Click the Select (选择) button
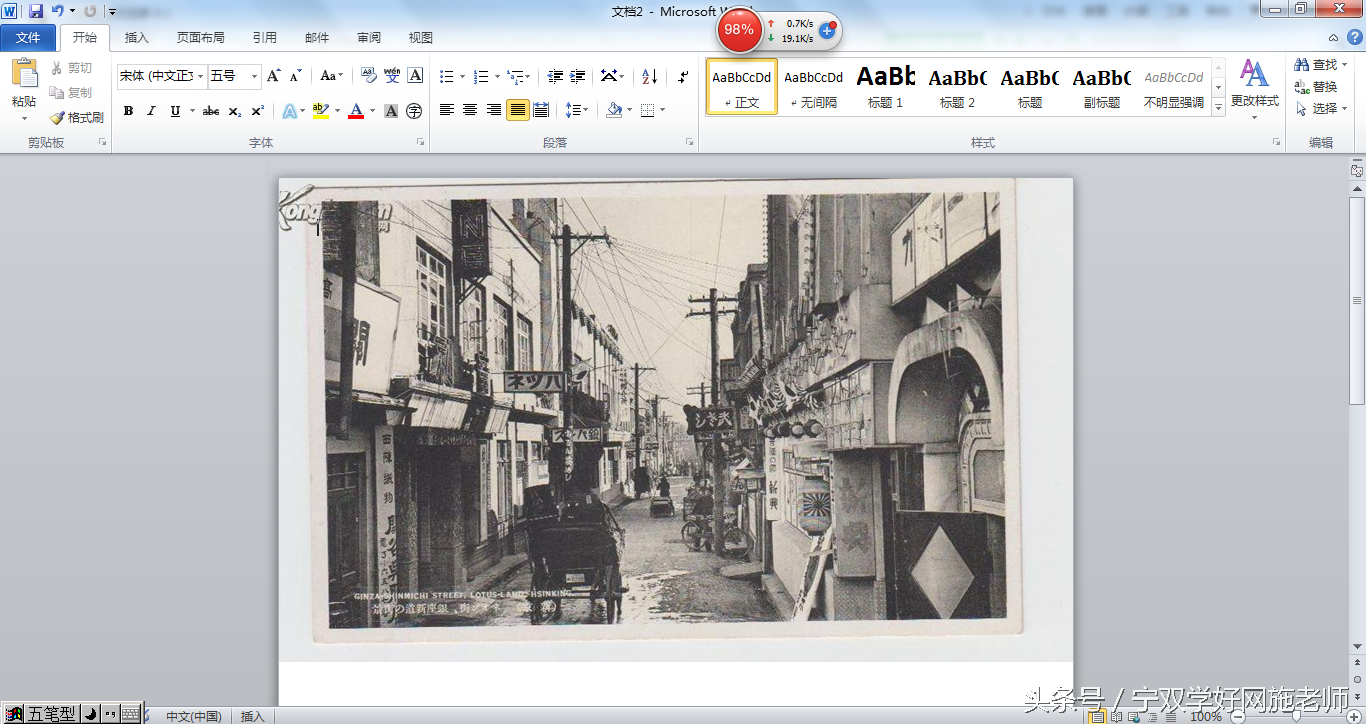 [1320, 109]
